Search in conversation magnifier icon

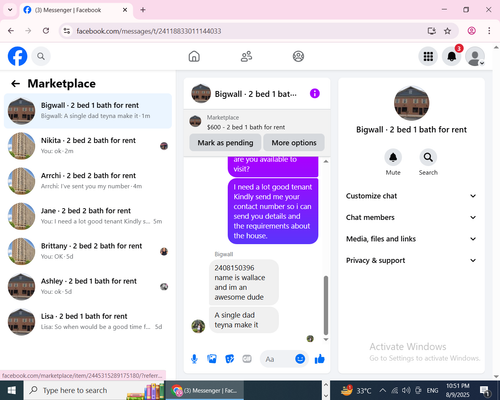[428, 157]
